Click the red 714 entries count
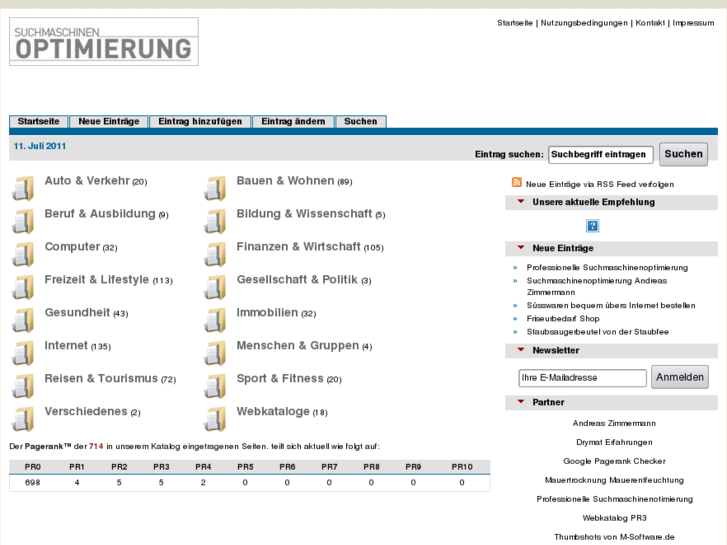The height and width of the screenshot is (545, 727). (x=96, y=447)
